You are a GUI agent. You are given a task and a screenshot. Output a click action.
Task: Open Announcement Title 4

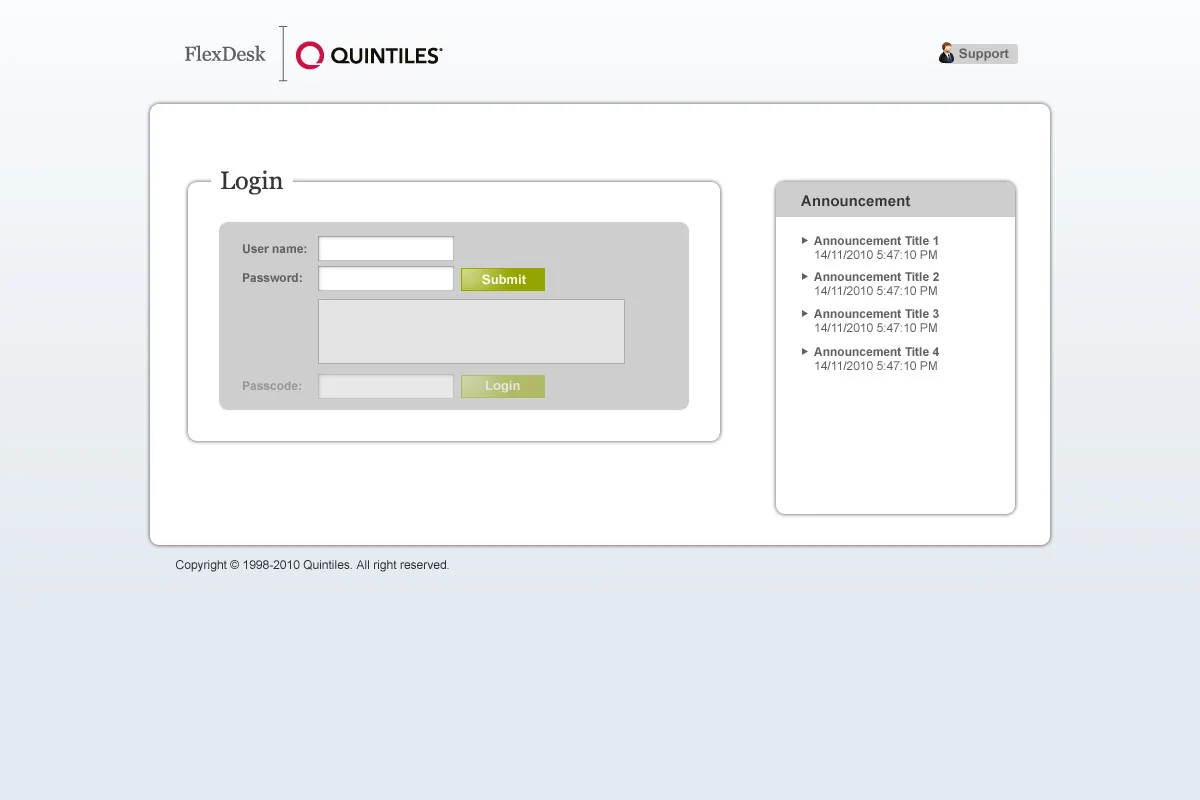click(x=876, y=352)
